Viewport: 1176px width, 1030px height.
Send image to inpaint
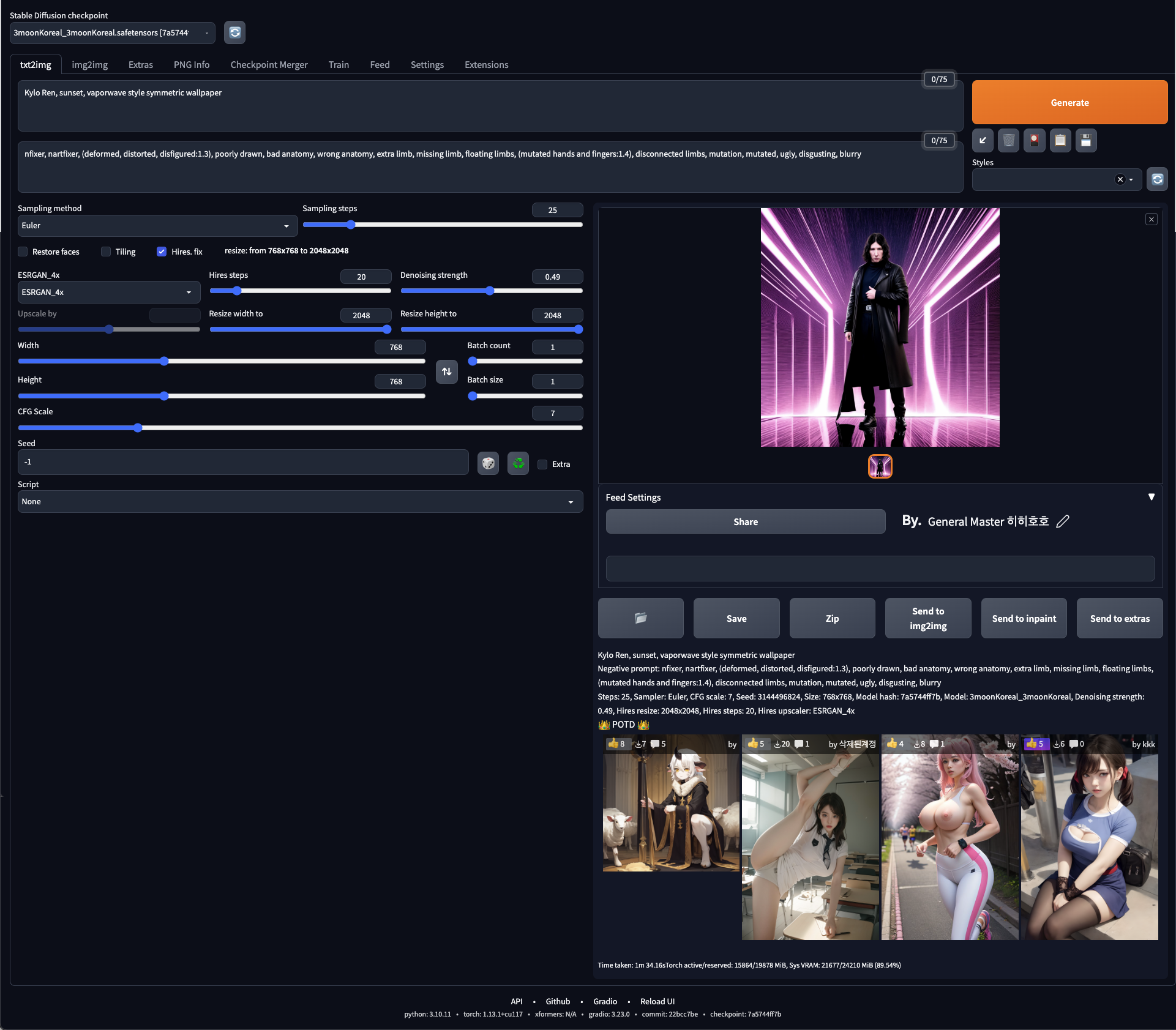pyautogui.click(x=1024, y=618)
